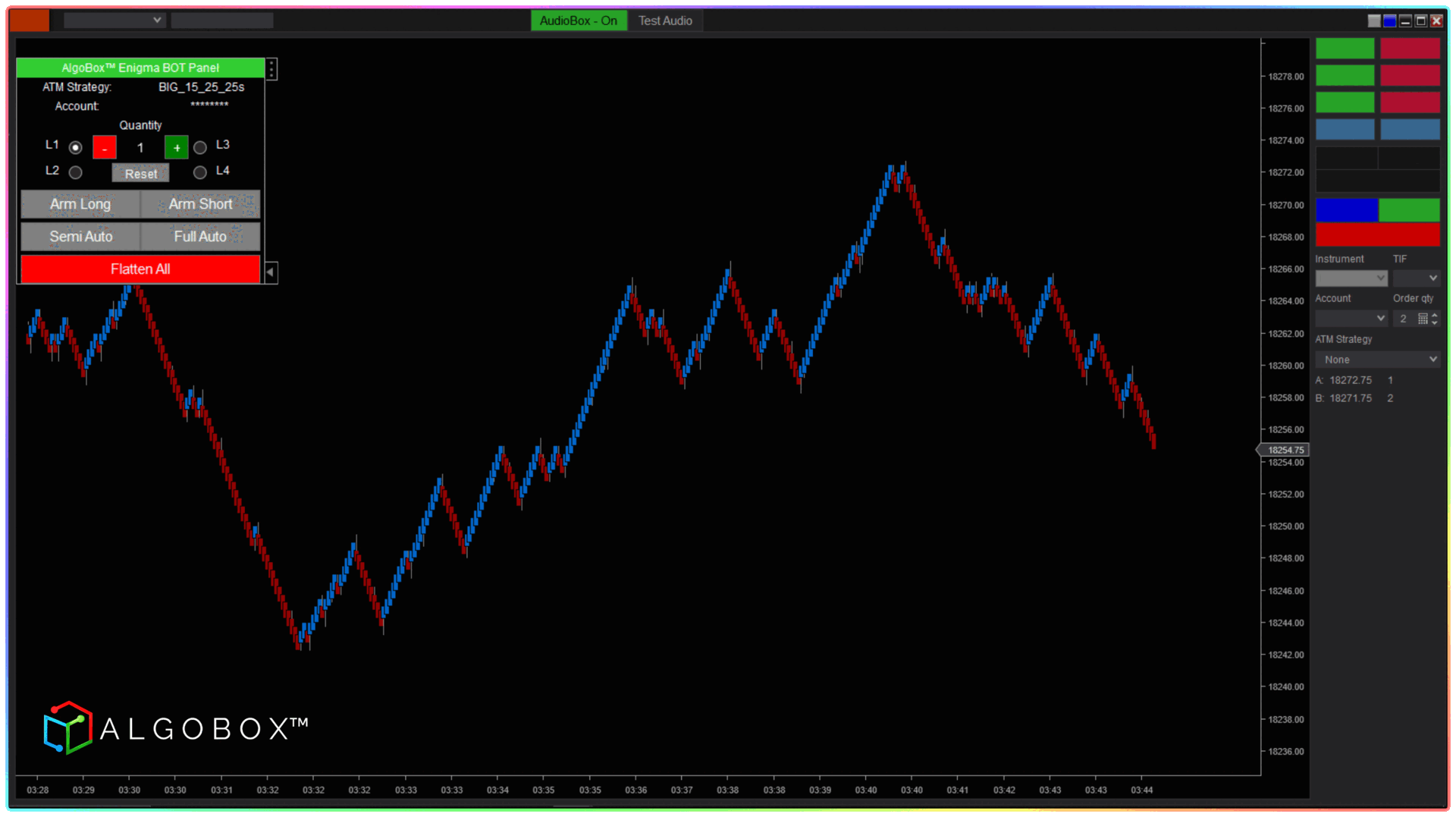Expand the TIF dropdown
This screenshot has width=1456, height=817.
click(1416, 278)
